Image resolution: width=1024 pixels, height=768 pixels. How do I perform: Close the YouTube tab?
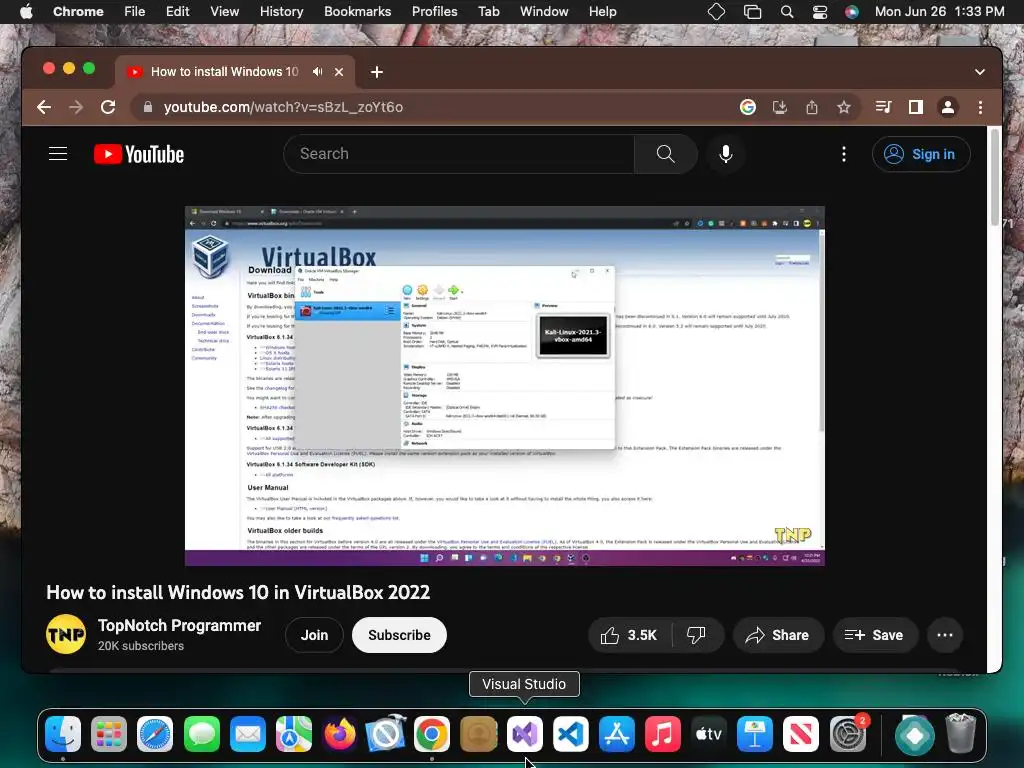click(339, 72)
